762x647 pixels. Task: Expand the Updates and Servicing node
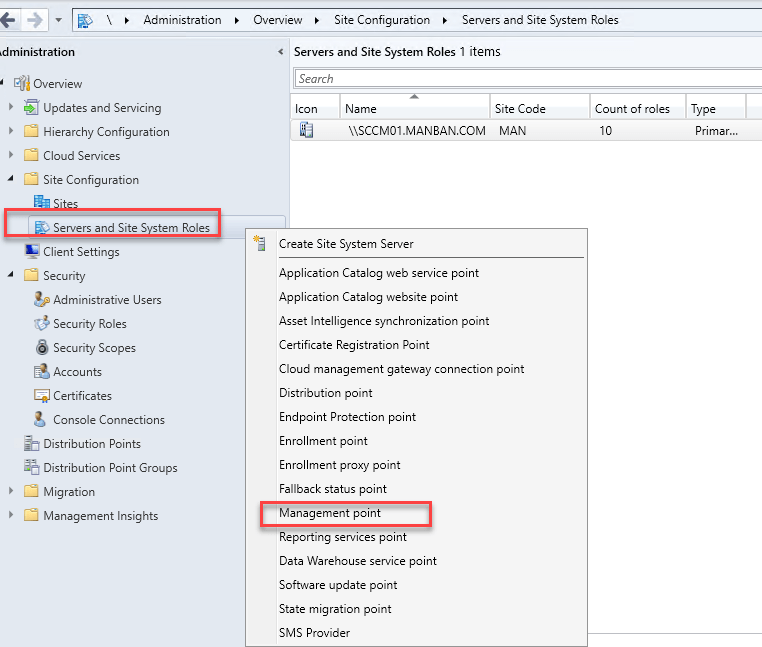[x=11, y=107]
